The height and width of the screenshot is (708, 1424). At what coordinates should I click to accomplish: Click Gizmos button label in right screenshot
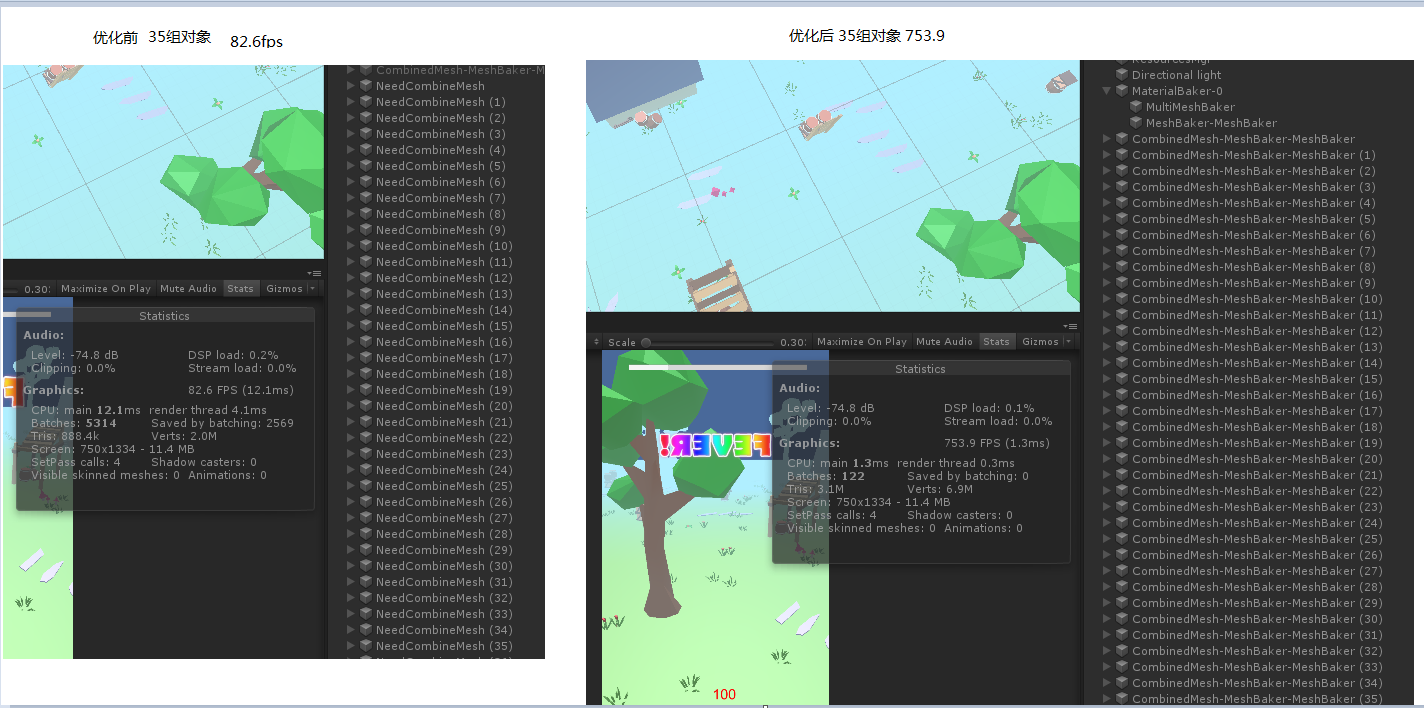point(1040,342)
